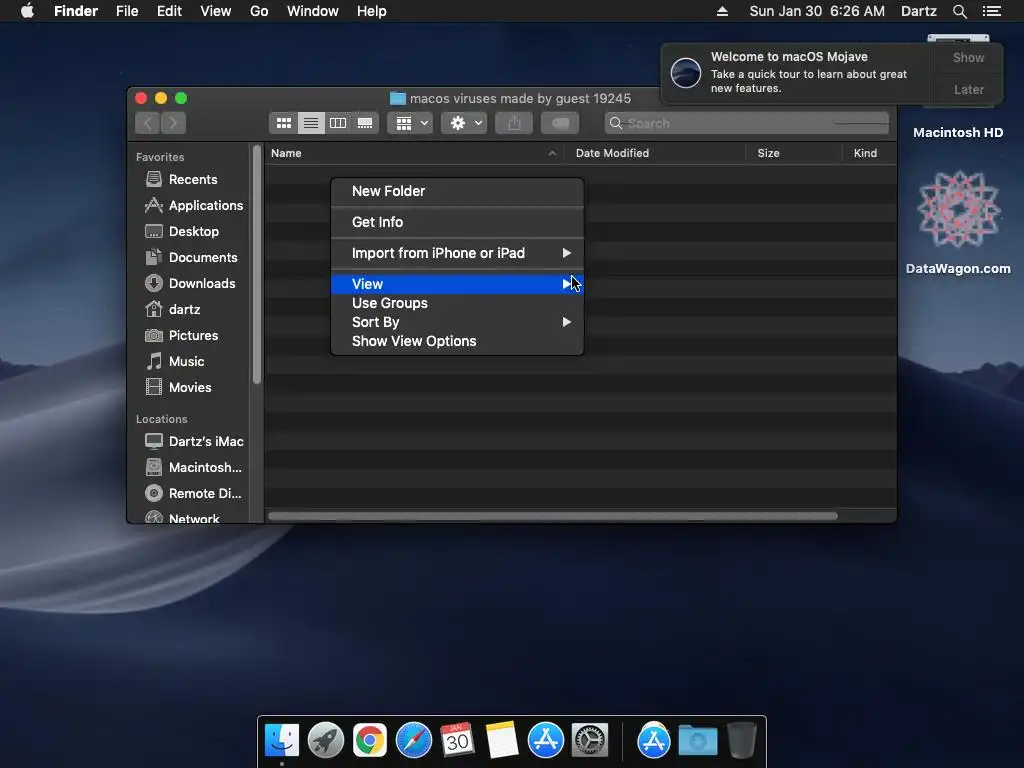1024x768 pixels.
Task: Open the Apple menu
Action: tap(27, 11)
